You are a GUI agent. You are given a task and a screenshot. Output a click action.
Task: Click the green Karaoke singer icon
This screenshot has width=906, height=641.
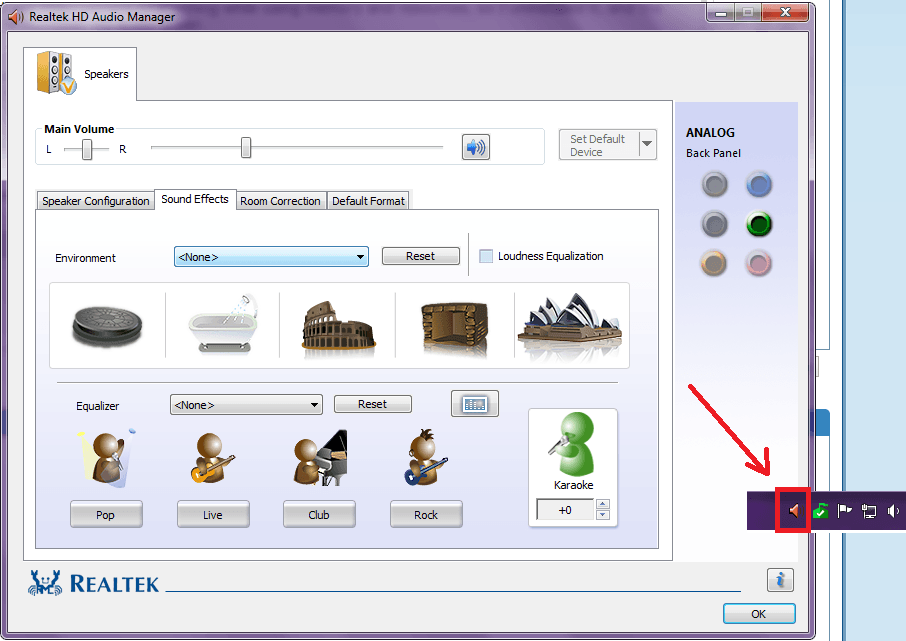point(572,444)
